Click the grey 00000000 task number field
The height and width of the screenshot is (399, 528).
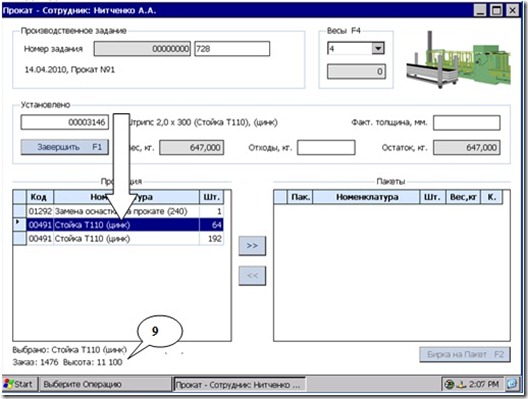142,49
